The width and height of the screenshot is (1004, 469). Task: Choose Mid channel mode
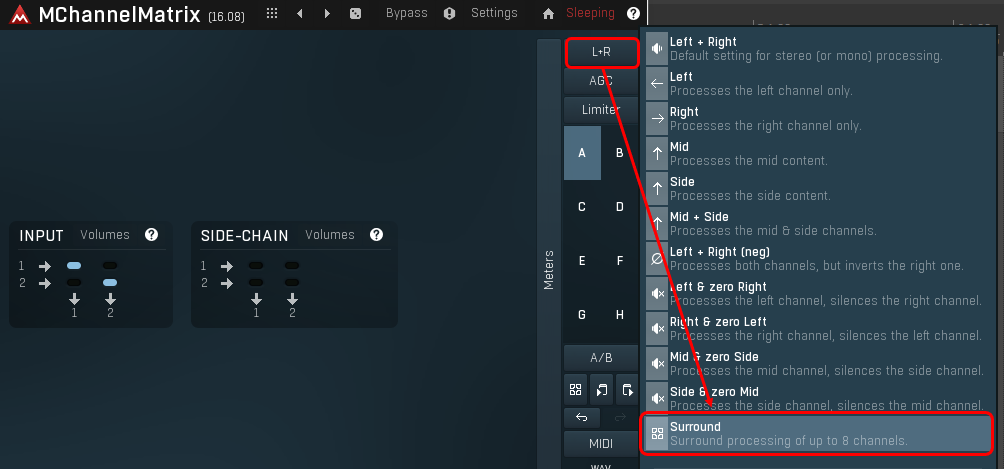tap(818, 153)
